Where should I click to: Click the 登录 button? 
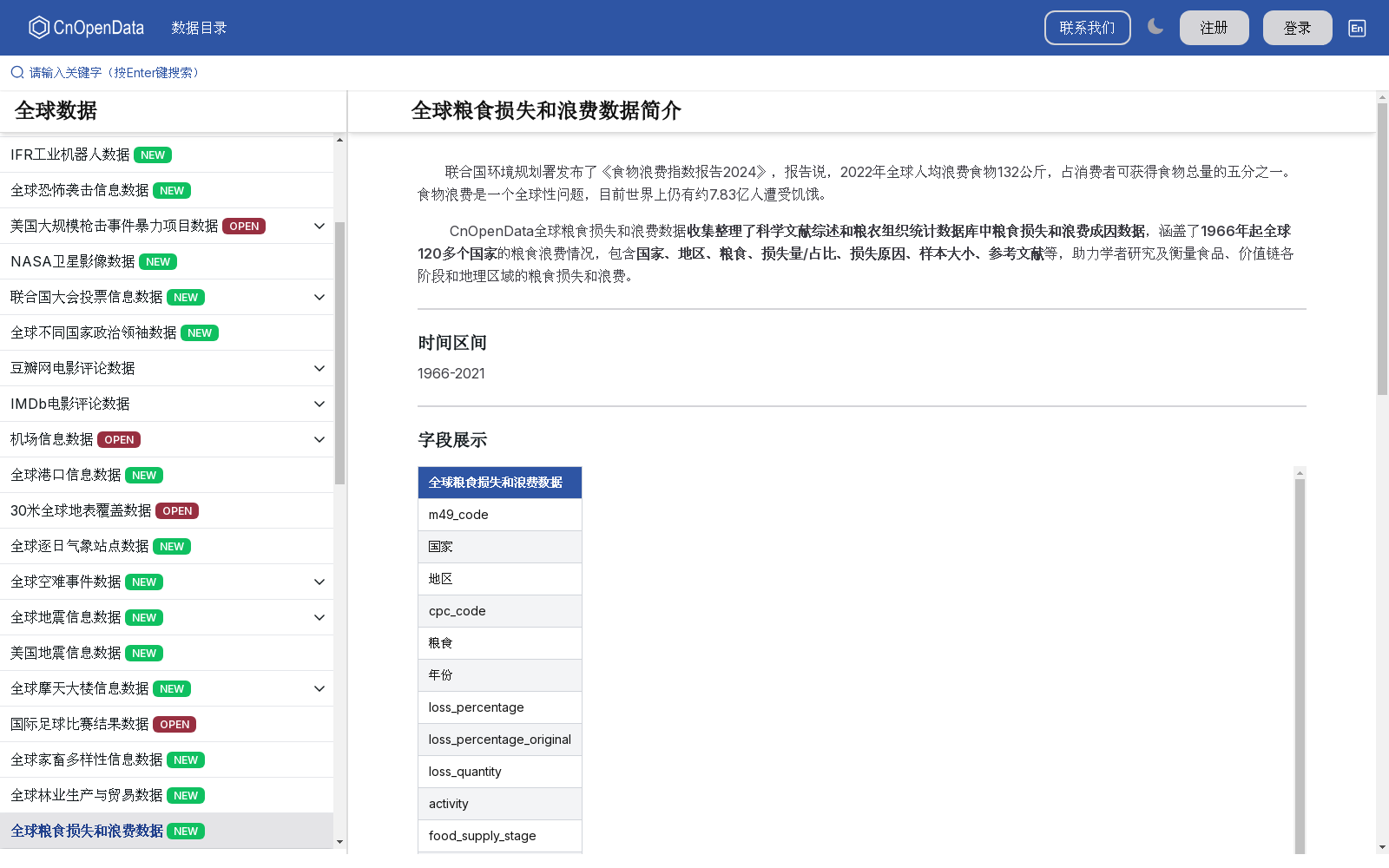(x=1297, y=27)
